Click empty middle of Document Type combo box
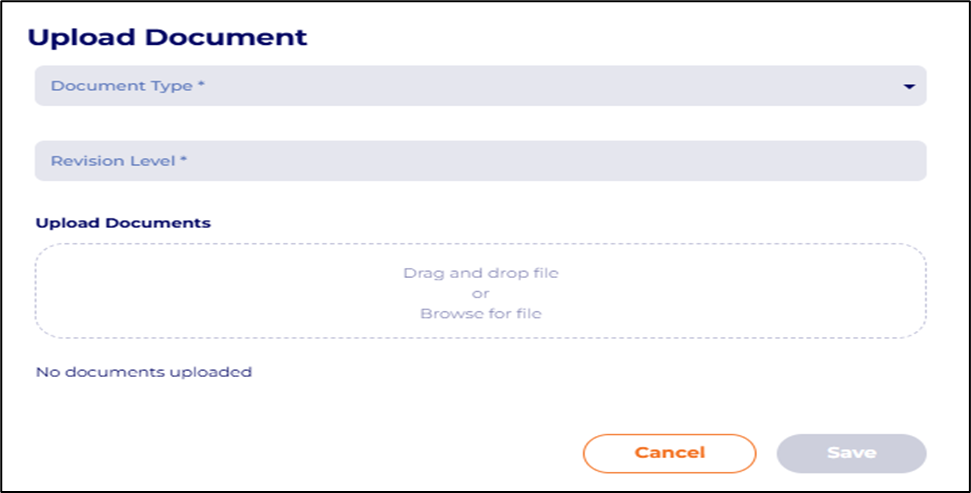Screen dimensions: 971x493 click(550, 86)
